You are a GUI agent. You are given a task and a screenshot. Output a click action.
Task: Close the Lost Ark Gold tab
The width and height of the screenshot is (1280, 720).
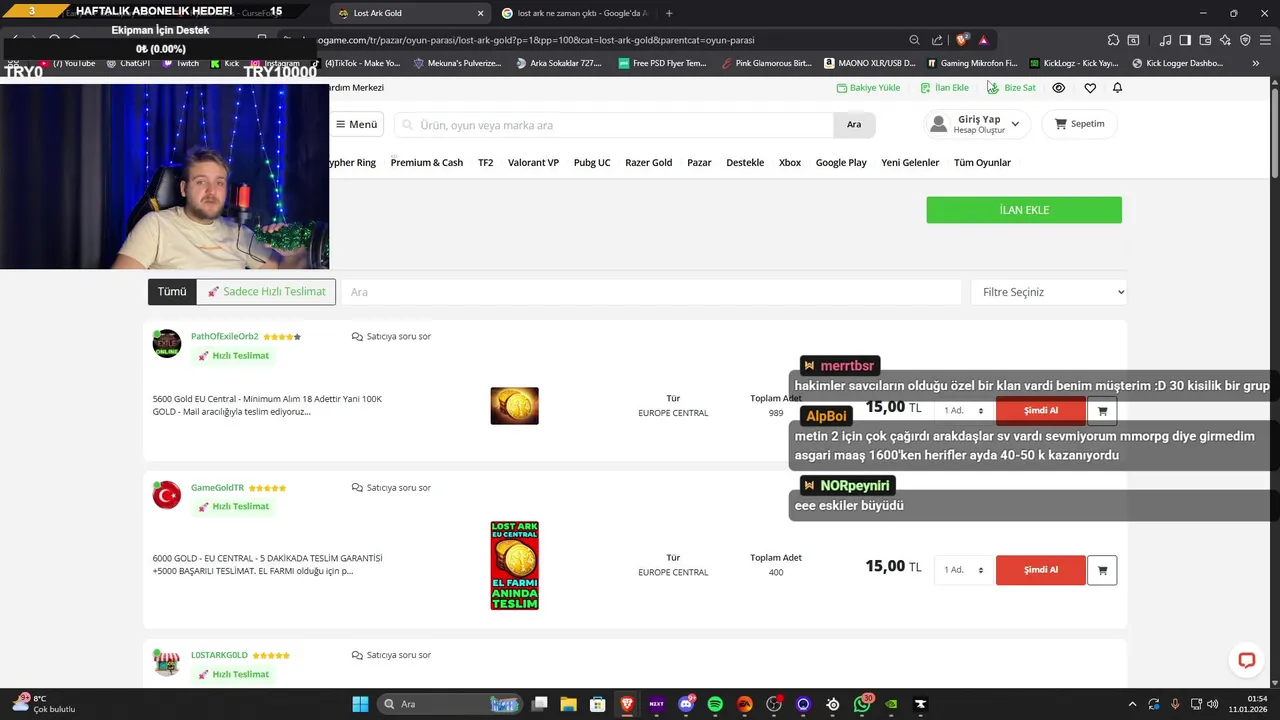point(480,13)
